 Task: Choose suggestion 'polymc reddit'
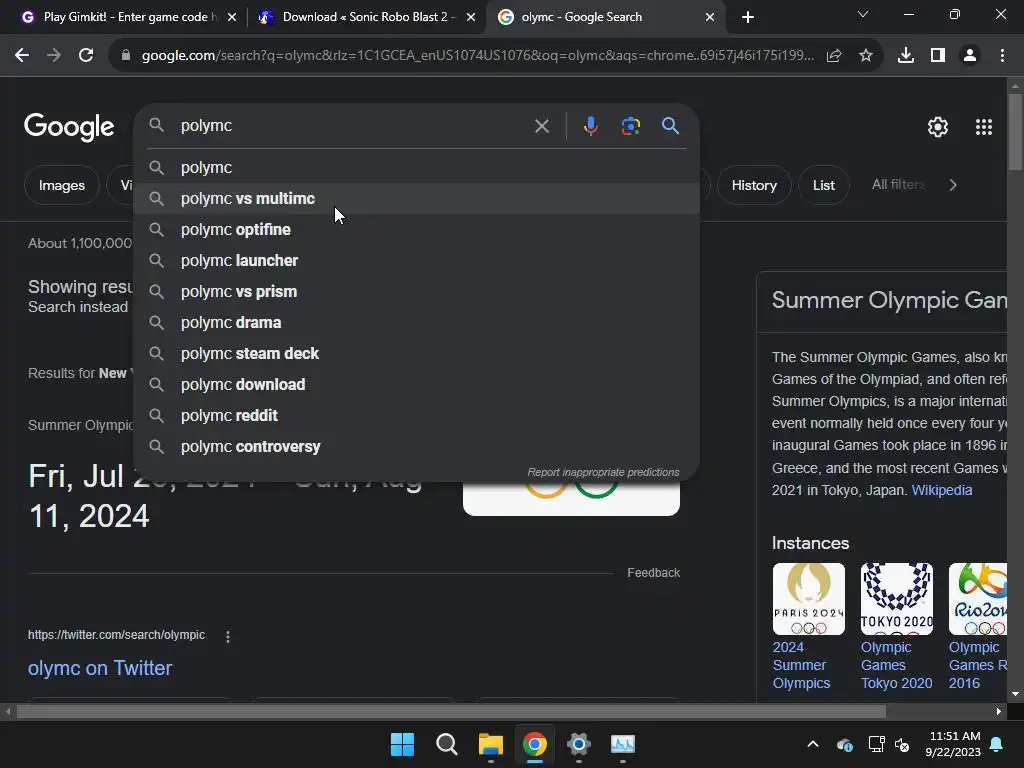tap(416, 416)
